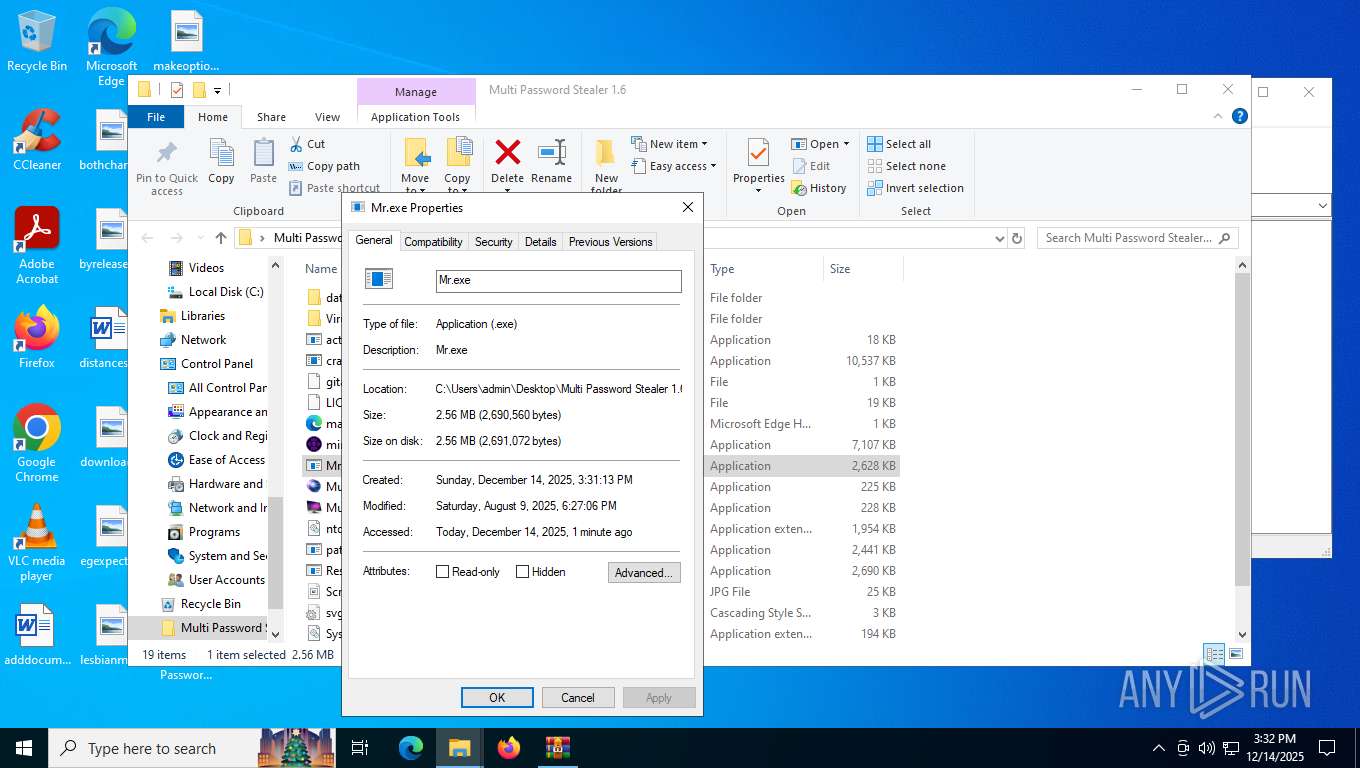Switch to the Share ribbon tab
Image resolution: width=1360 pixels, height=768 pixels.
pos(271,117)
